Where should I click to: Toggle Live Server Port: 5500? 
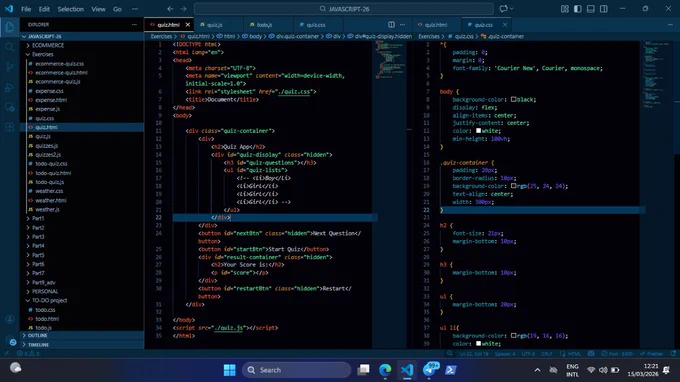click(x=617, y=354)
